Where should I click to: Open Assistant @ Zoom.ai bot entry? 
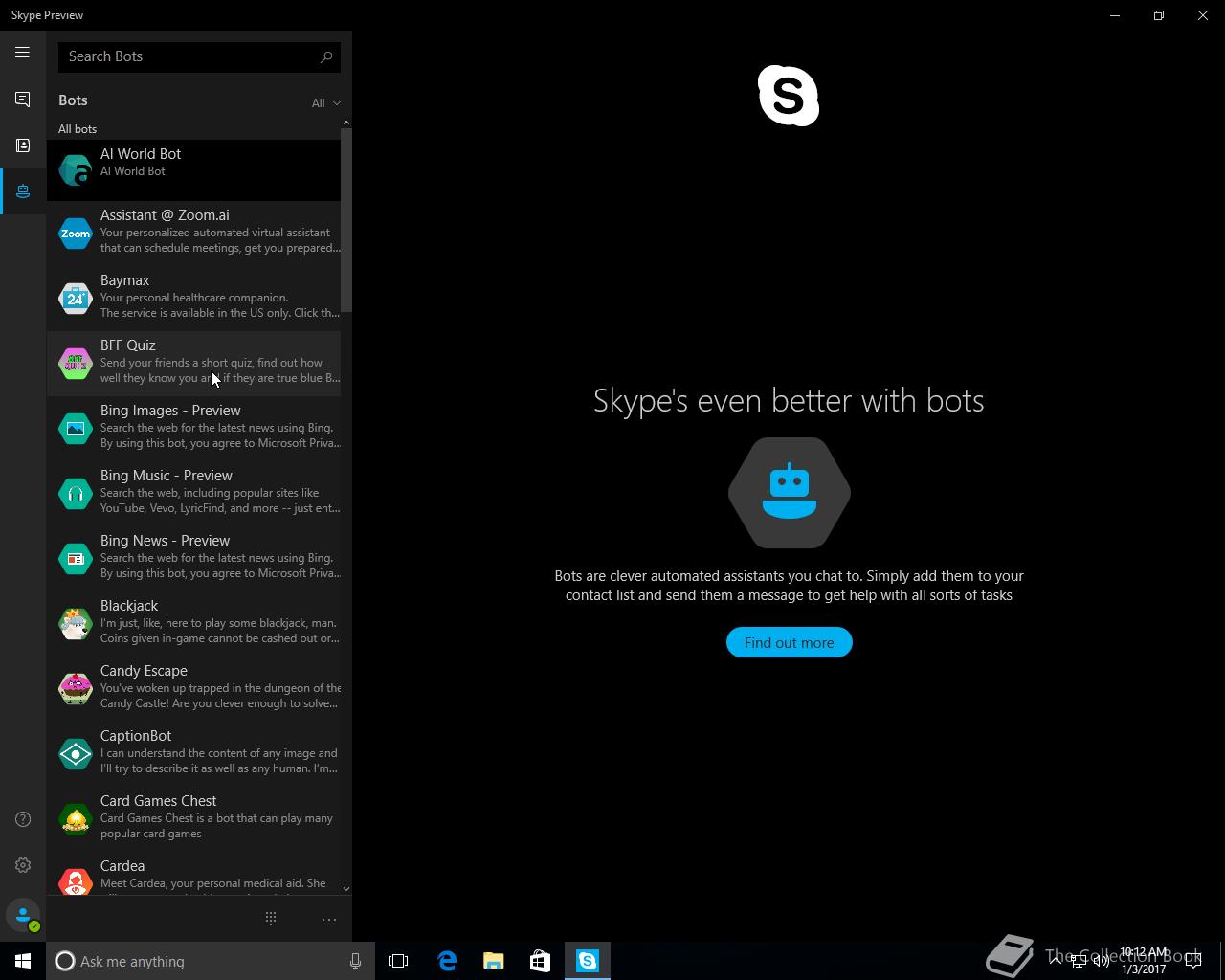tap(194, 233)
